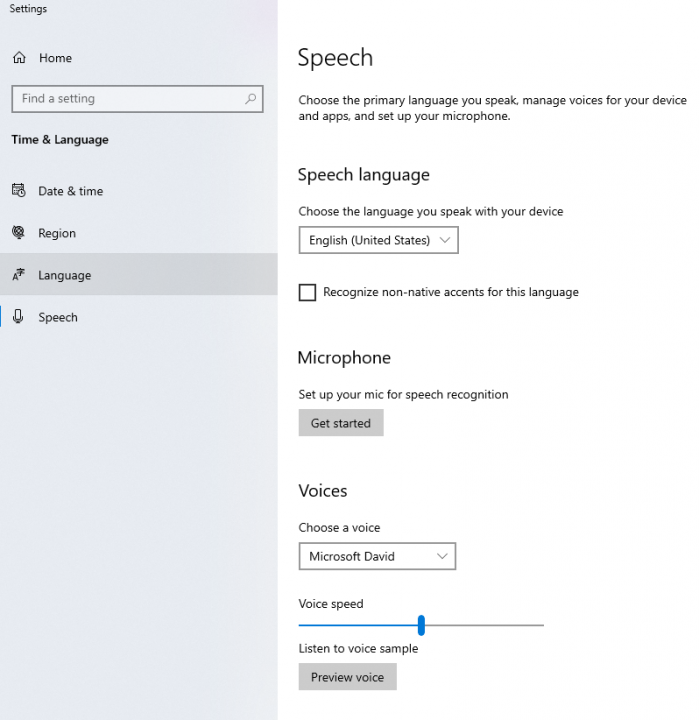699x720 pixels.
Task: Open the Language settings label
Action: [64, 275]
